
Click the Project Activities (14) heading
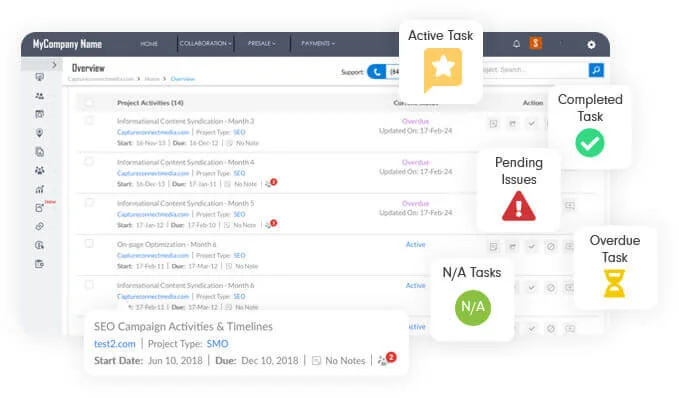click(x=150, y=103)
